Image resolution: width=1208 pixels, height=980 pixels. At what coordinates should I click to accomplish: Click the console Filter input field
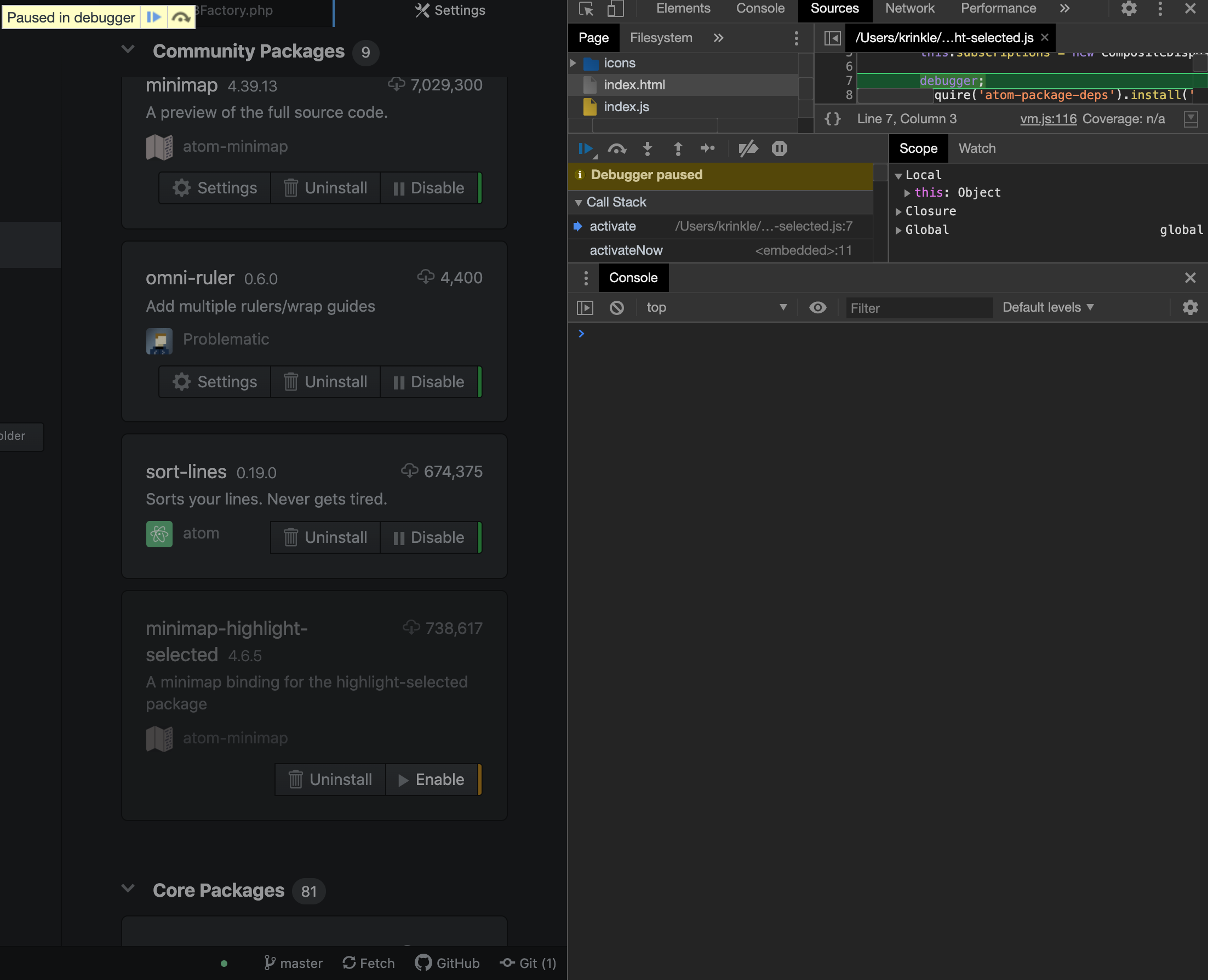[918, 308]
